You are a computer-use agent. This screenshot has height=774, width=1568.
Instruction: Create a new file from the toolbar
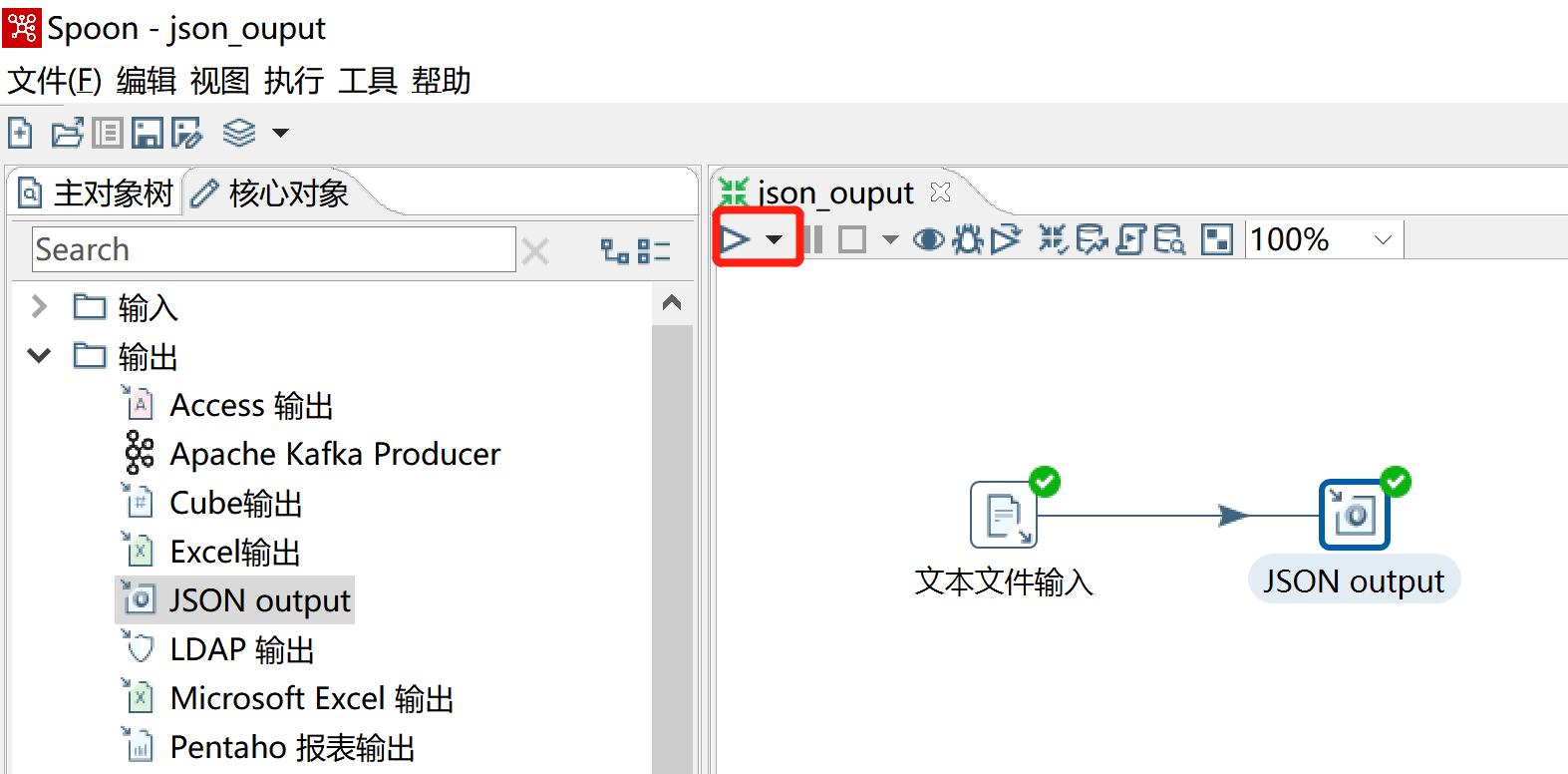[x=21, y=133]
